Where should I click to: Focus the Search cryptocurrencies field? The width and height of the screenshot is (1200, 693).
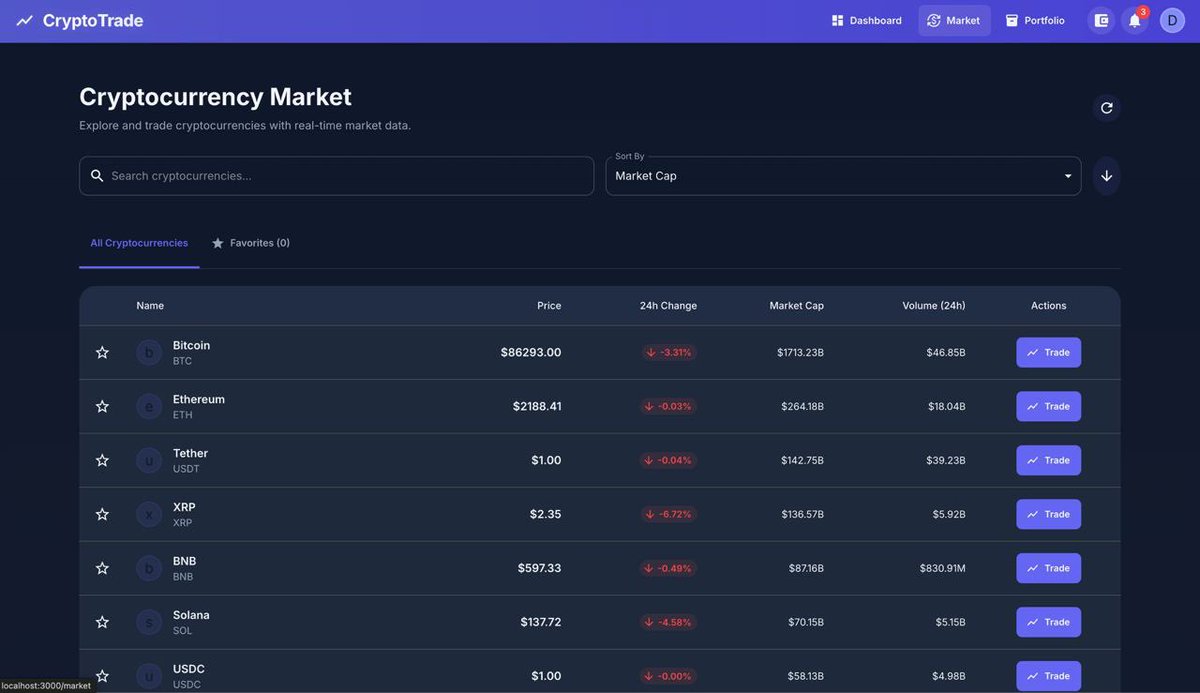point(336,176)
